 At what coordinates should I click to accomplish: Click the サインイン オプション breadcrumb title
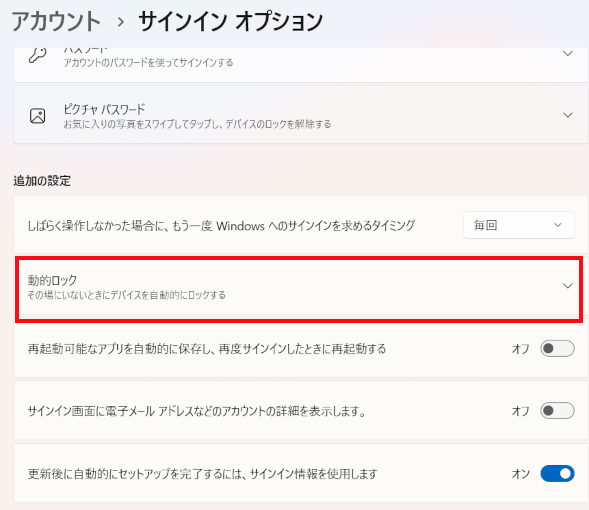point(231,21)
